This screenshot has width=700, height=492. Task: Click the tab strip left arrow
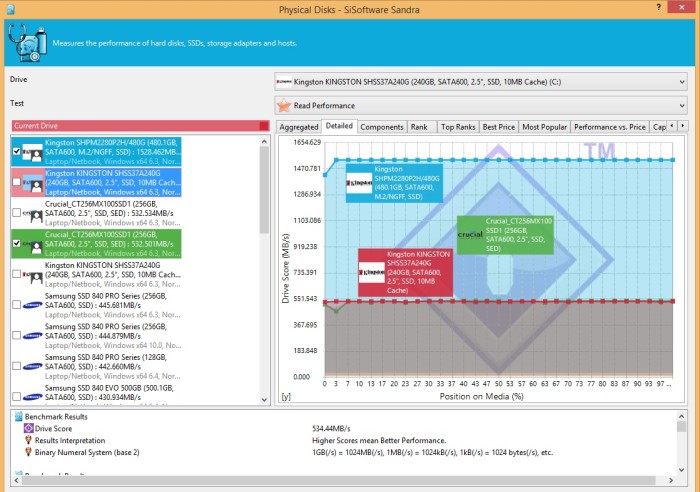pyautogui.click(x=671, y=126)
